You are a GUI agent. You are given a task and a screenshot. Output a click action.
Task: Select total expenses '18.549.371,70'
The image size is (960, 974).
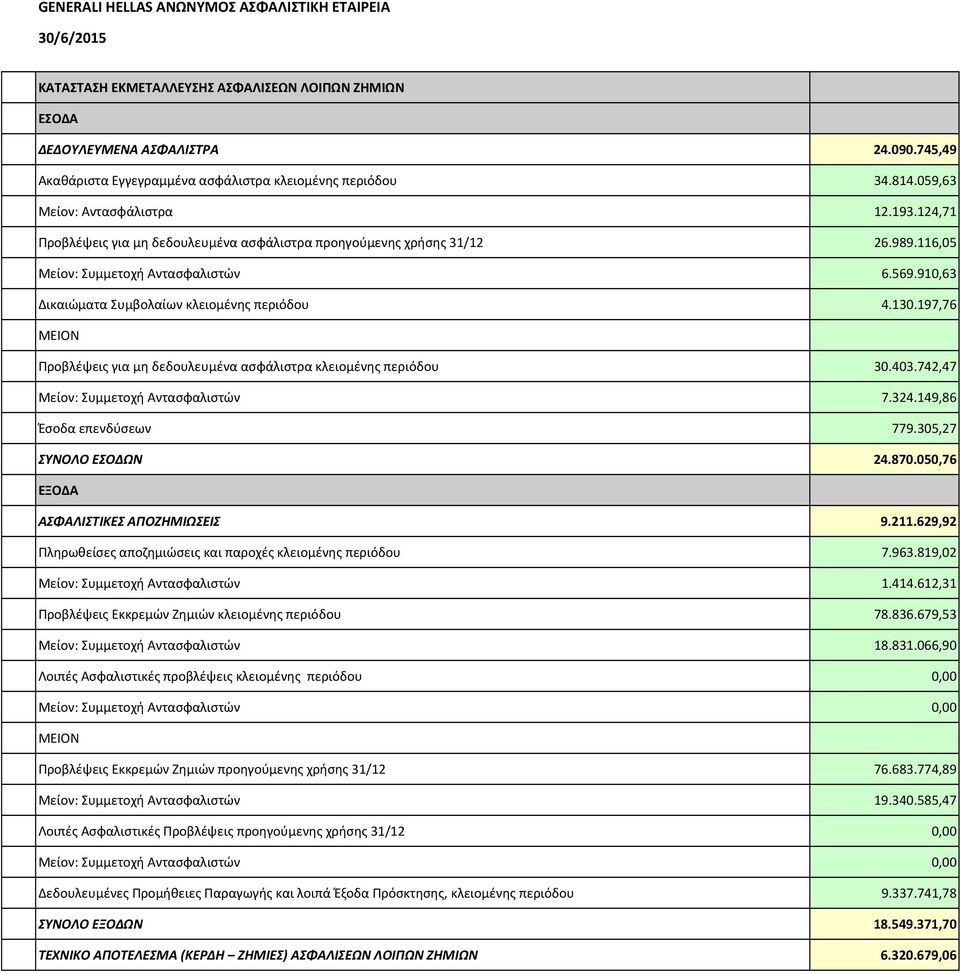pyautogui.click(x=915, y=924)
